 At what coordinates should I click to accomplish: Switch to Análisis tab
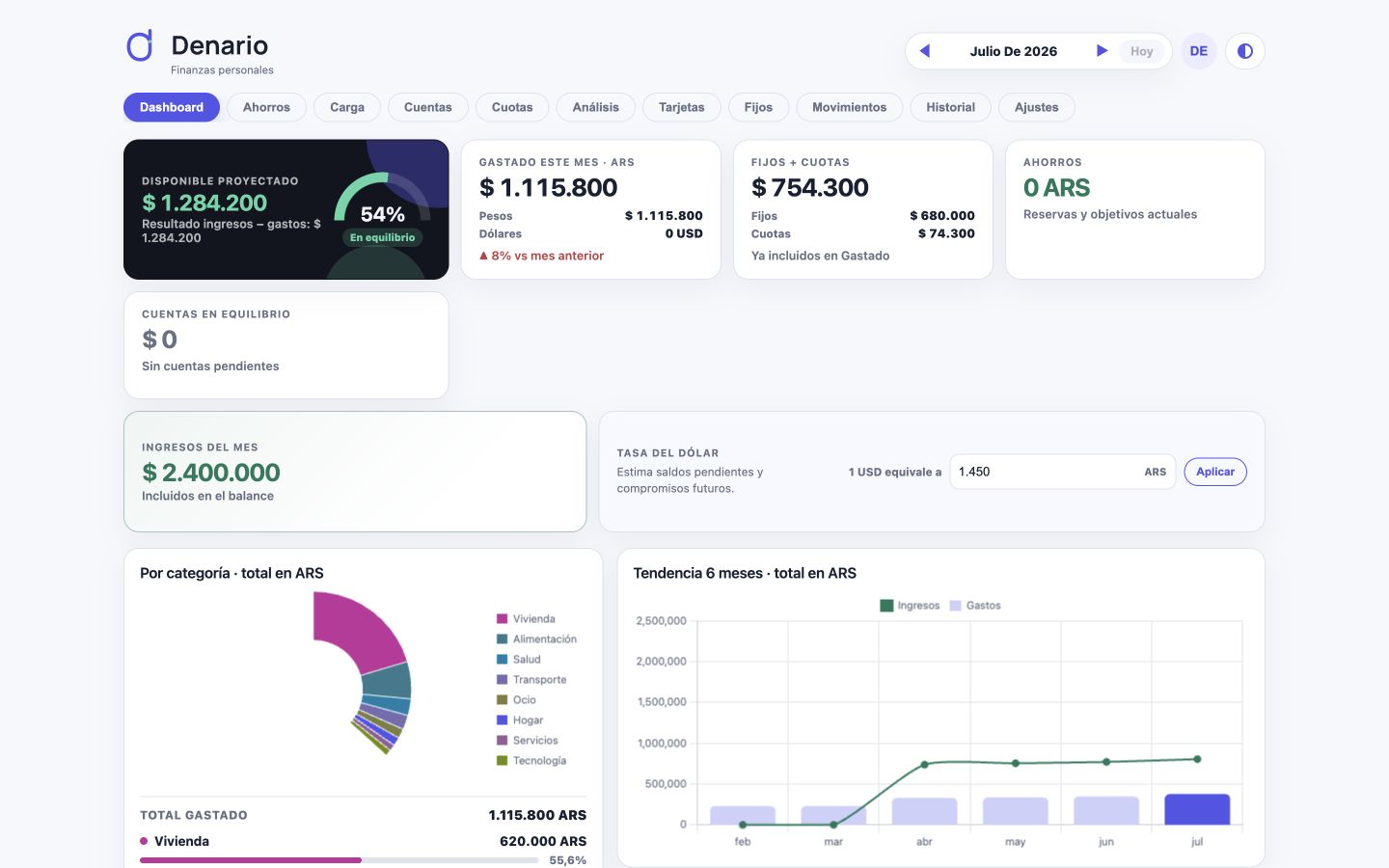tap(596, 107)
